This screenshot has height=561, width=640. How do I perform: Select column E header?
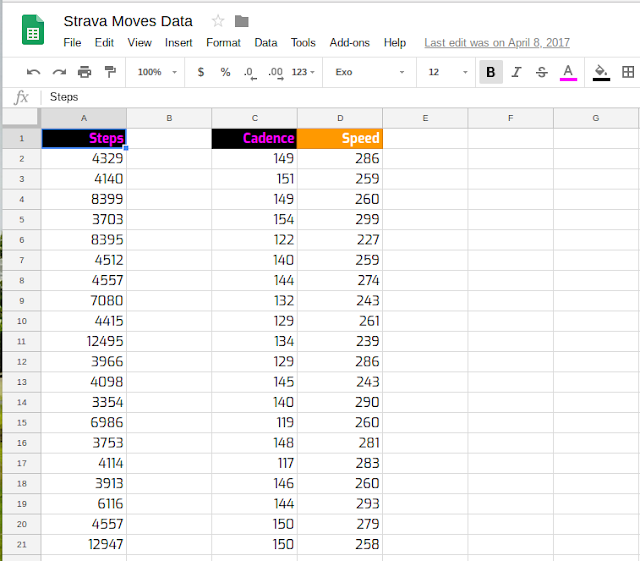click(x=425, y=118)
